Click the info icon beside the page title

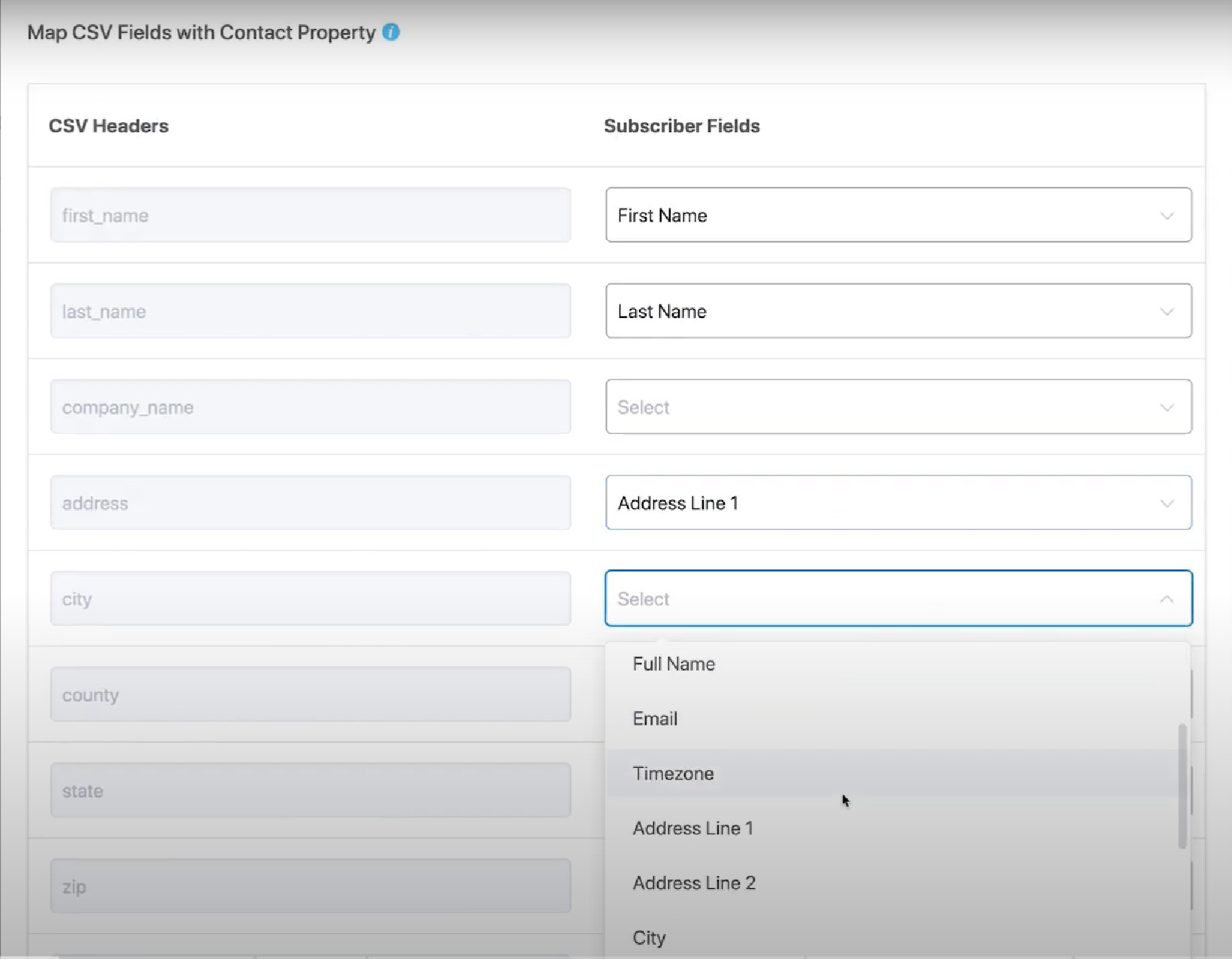coord(390,32)
